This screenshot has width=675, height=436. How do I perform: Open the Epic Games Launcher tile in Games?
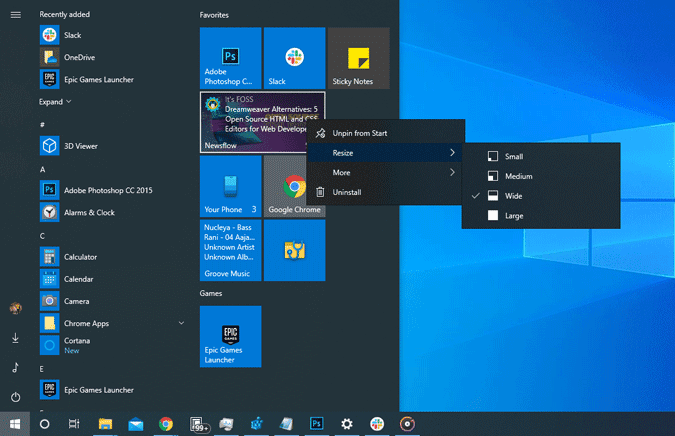click(x=230, y=337)
